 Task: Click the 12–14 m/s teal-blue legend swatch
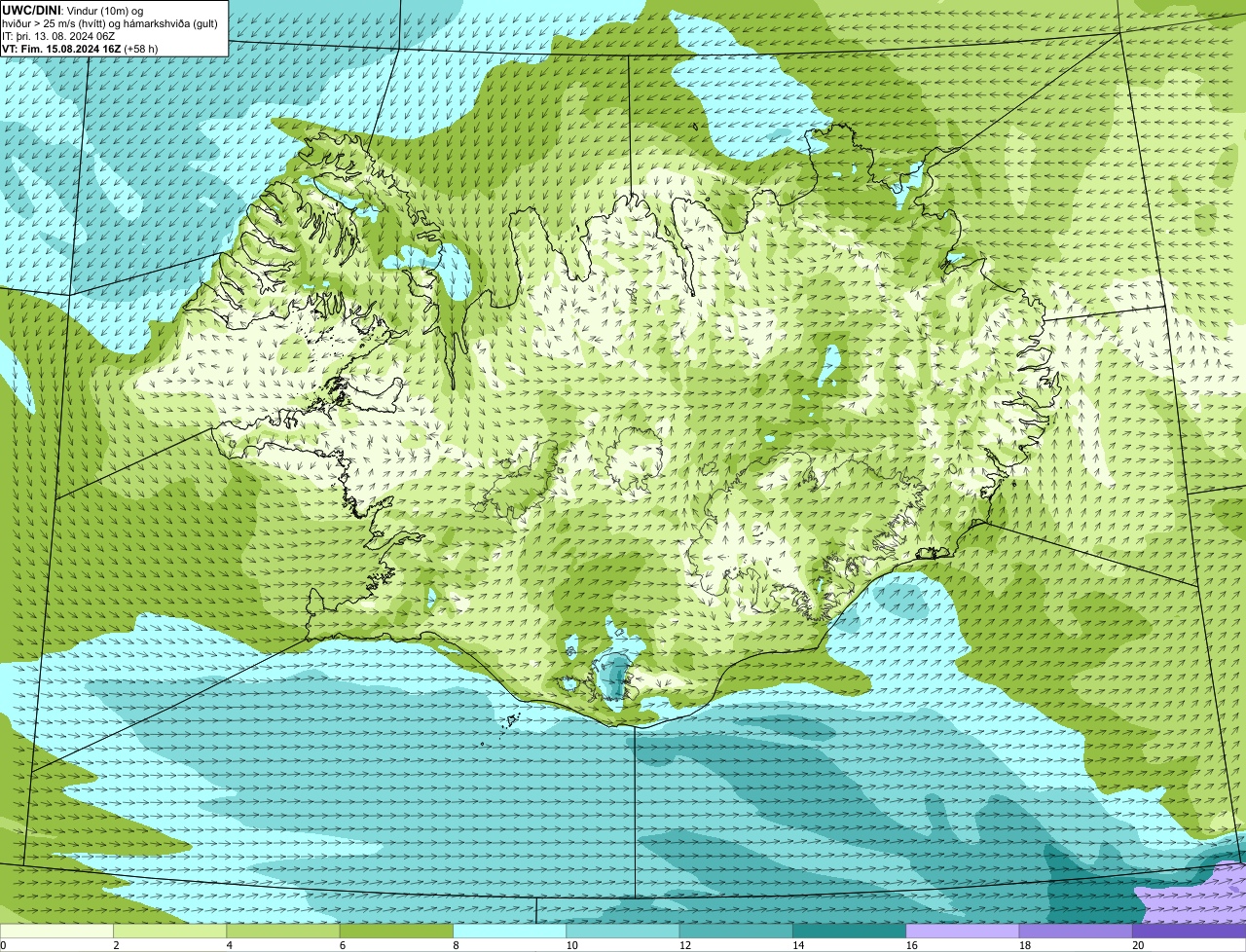(x=736, y=932)
